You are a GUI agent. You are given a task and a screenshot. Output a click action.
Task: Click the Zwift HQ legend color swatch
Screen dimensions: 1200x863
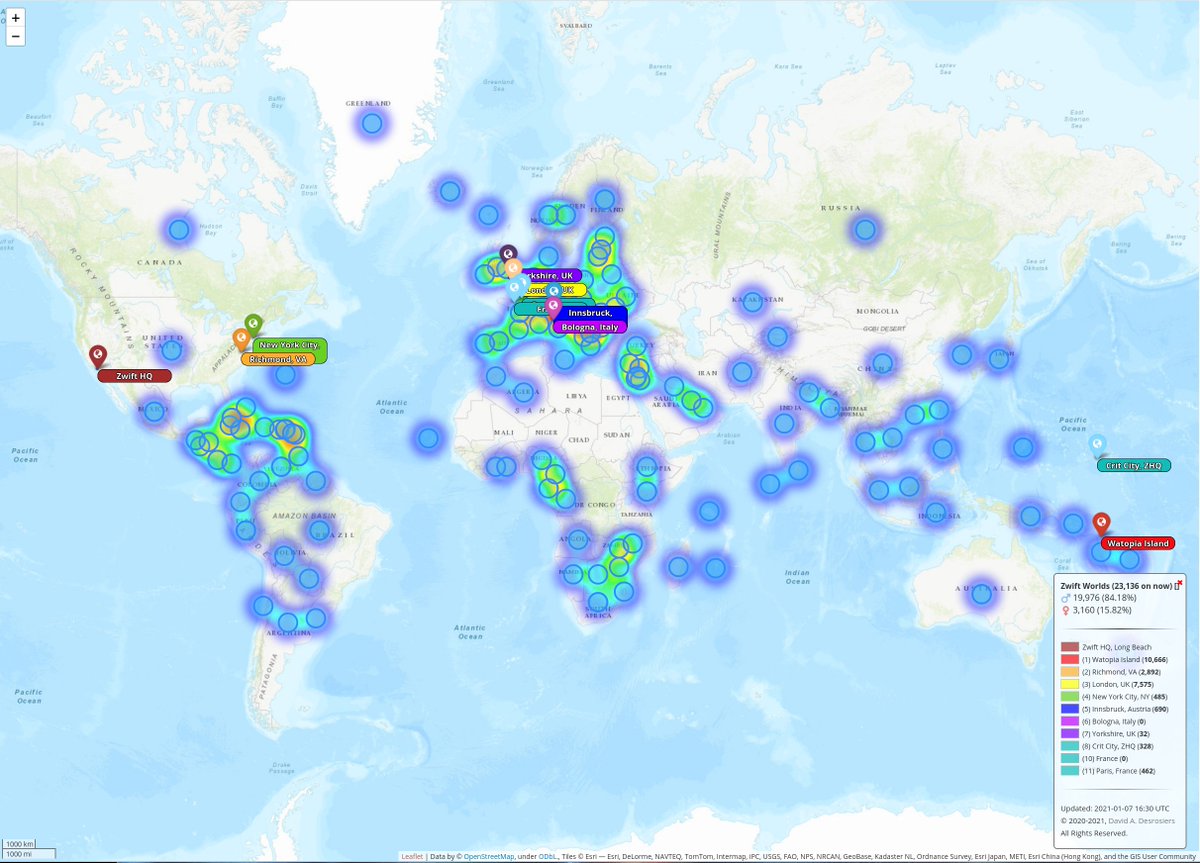1070,647
